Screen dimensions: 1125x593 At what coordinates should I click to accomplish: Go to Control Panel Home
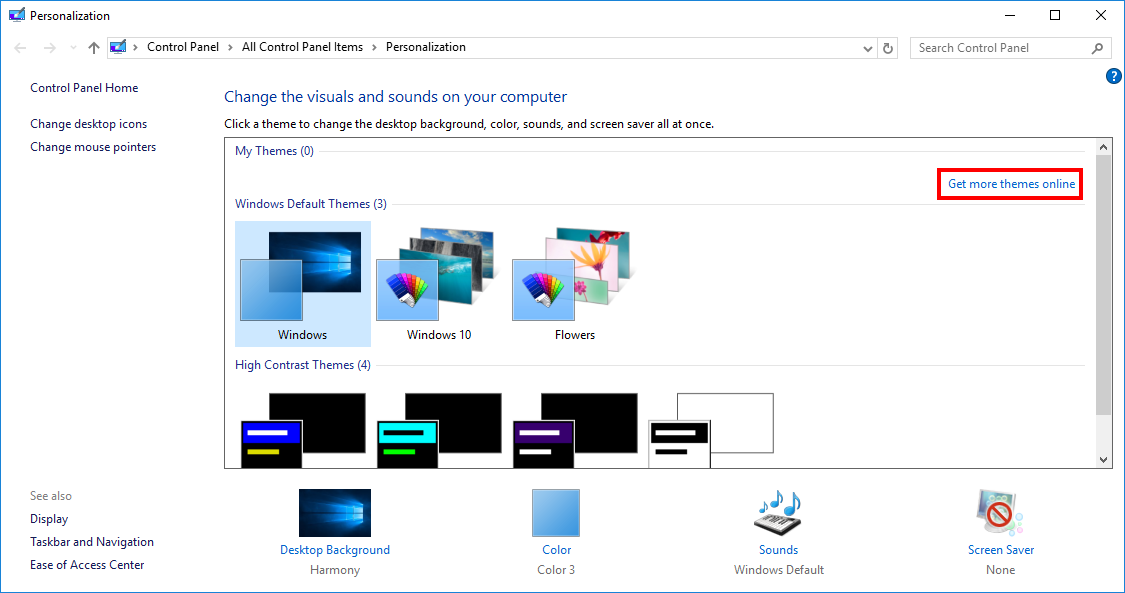pos(84,87)
